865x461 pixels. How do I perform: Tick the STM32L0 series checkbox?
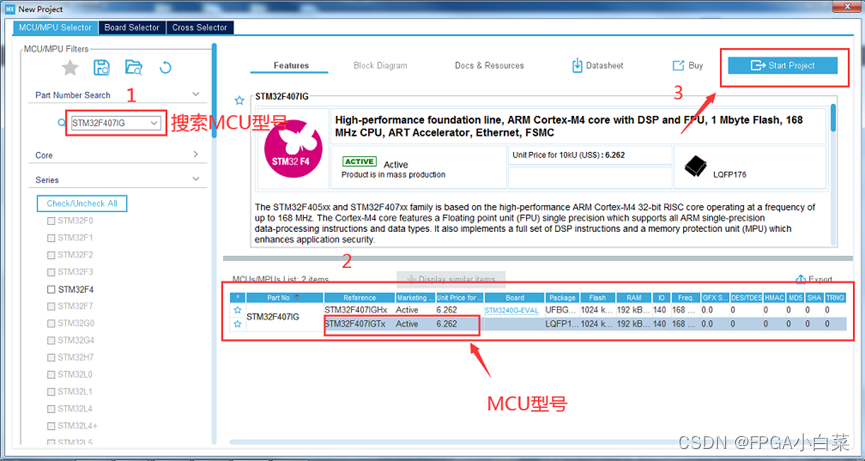51,374
